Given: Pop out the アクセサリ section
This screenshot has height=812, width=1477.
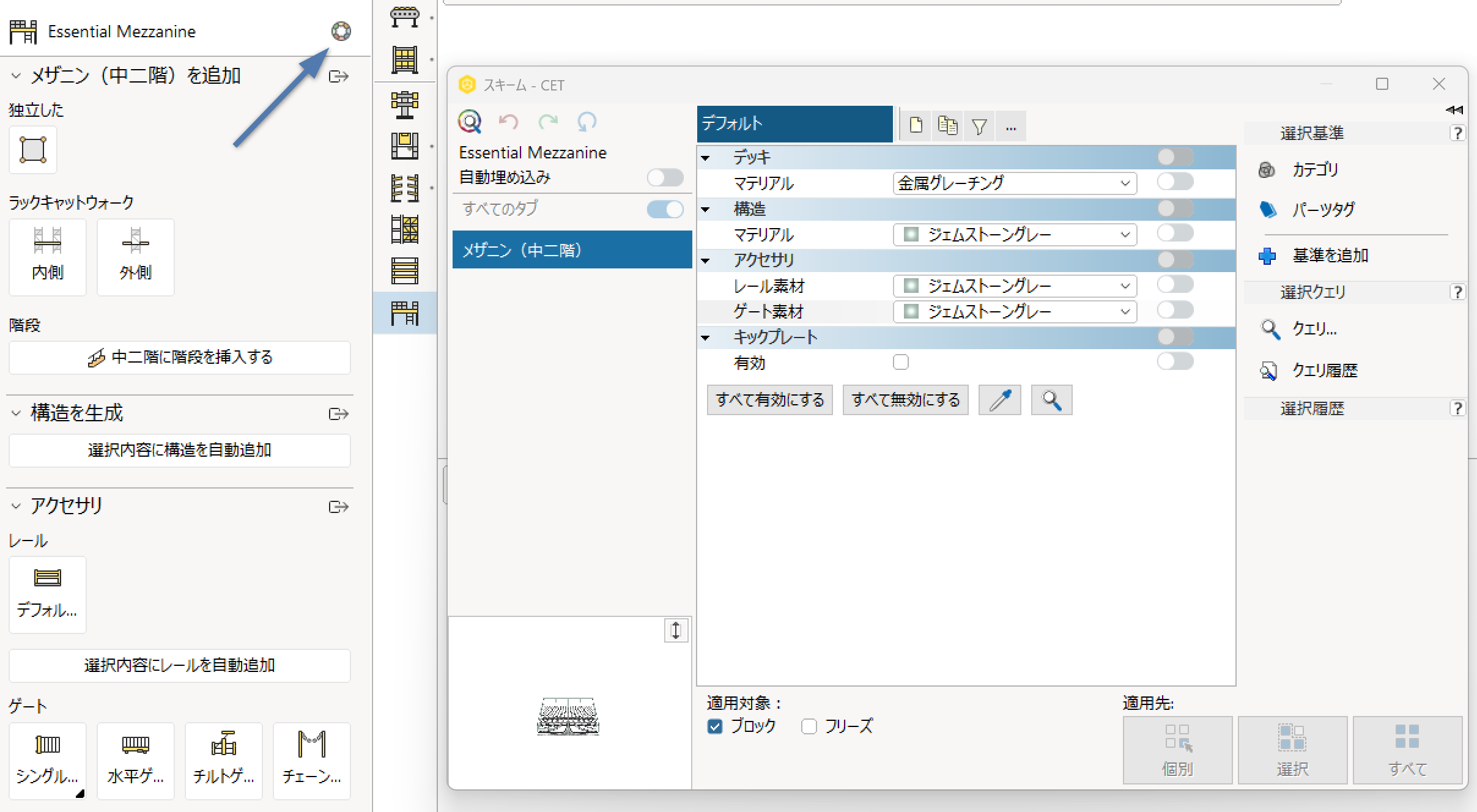Looking at the screenshot, I should click(x=338, y=507).
